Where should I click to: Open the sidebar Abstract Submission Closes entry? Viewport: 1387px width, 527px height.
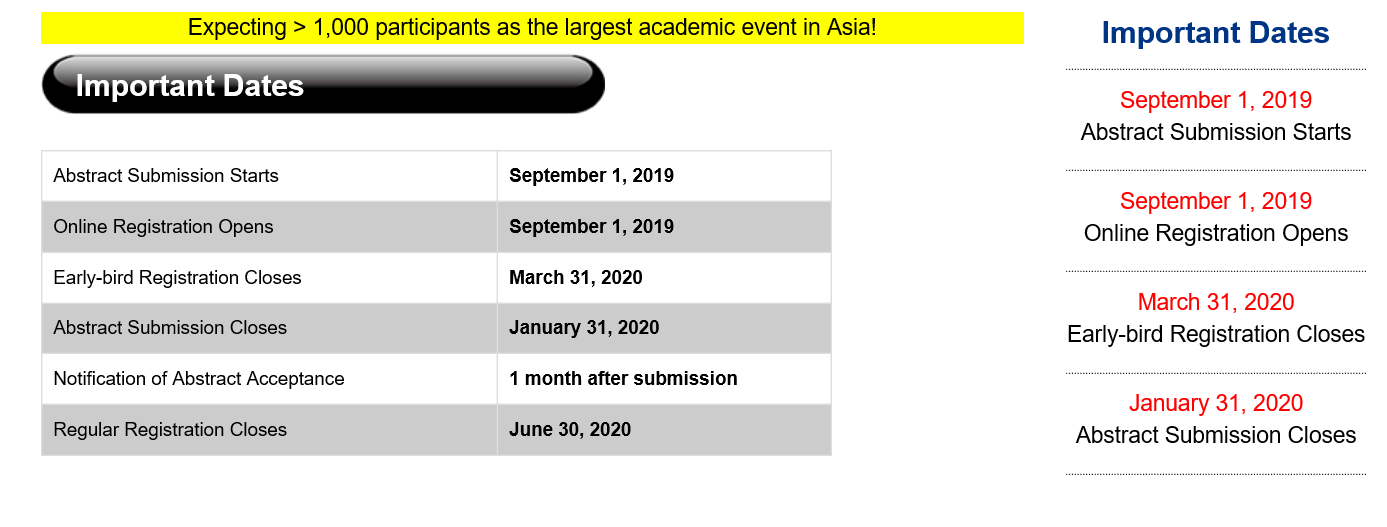pos(1216,435)
